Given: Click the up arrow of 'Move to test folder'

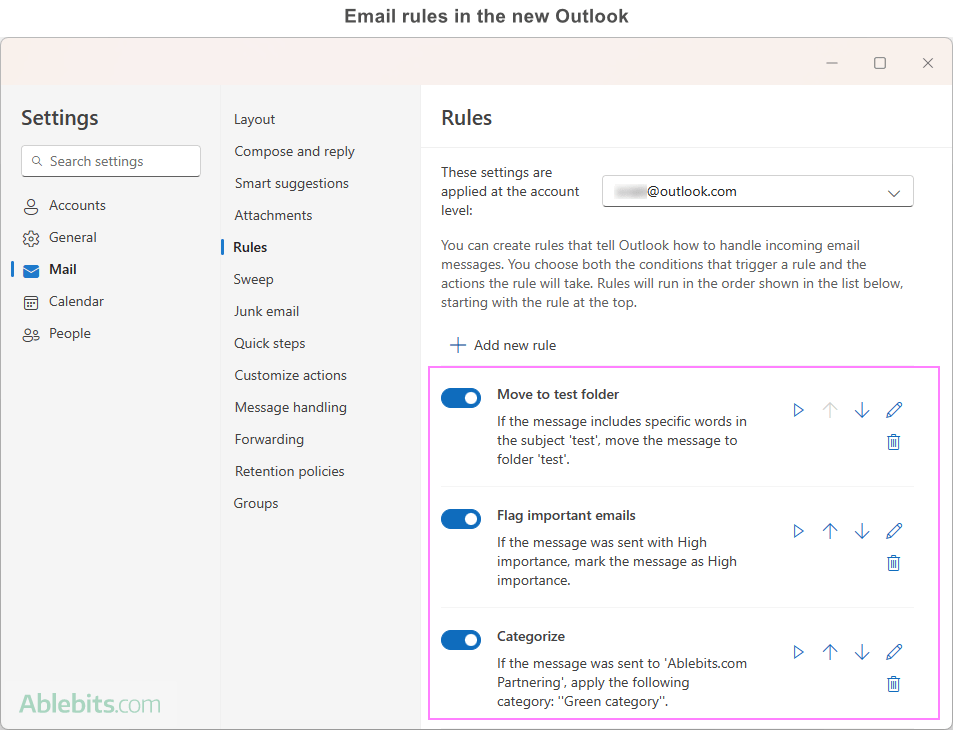Looking at the screenshot, I should click(x=830, y=410).
